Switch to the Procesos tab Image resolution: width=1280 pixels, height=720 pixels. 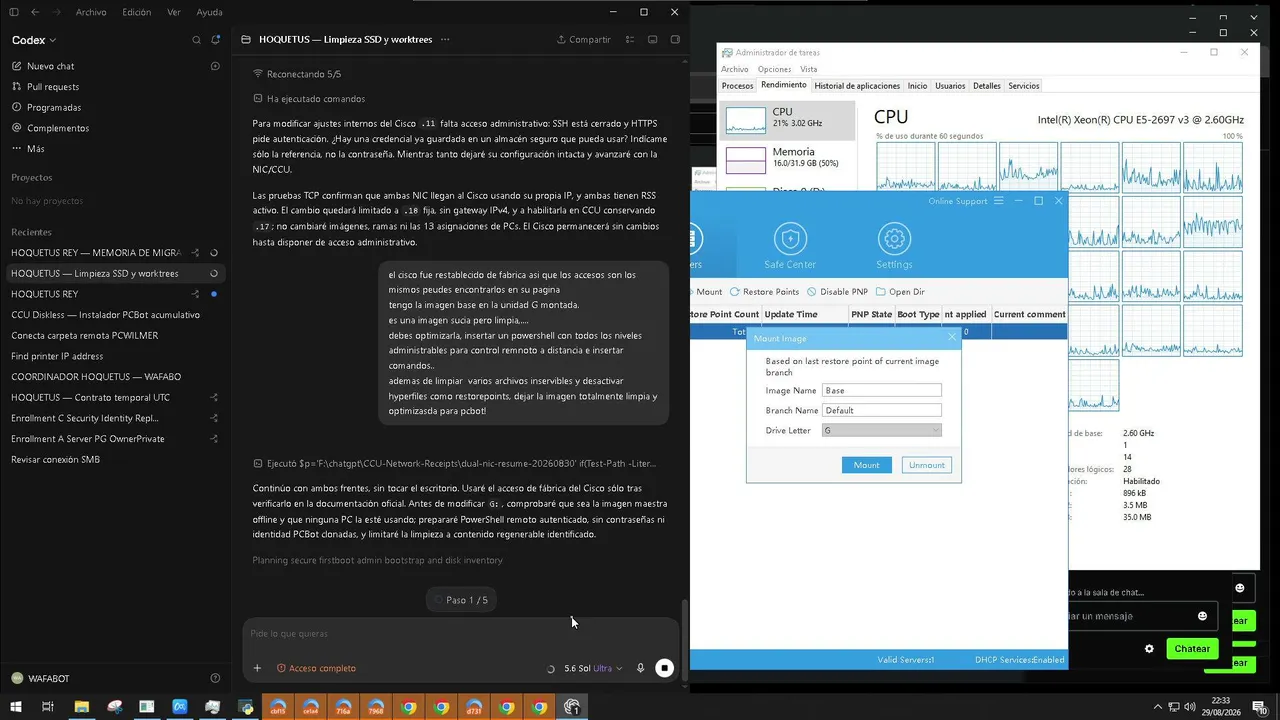[738, 86]
